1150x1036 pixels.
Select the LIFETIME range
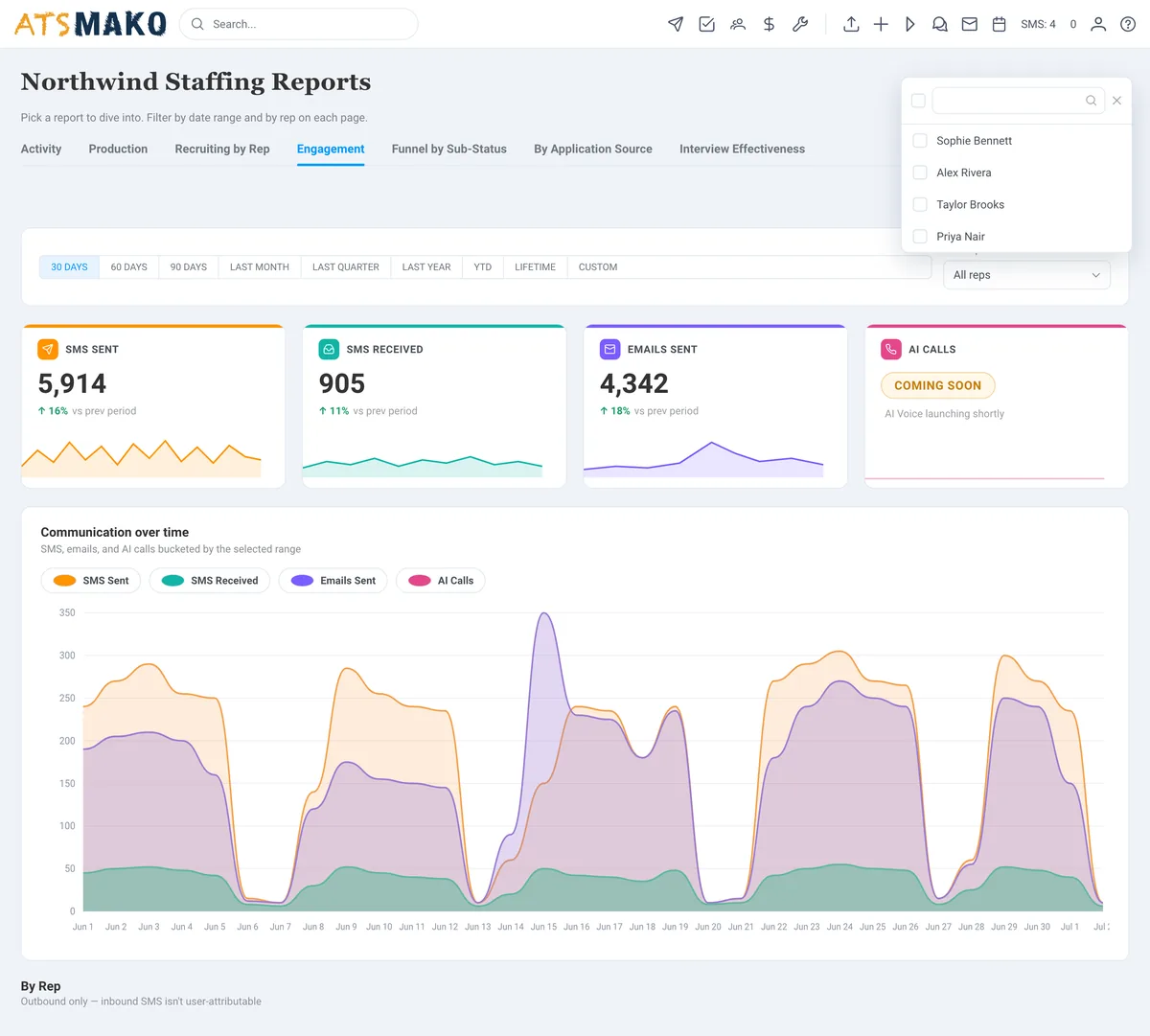535,267
